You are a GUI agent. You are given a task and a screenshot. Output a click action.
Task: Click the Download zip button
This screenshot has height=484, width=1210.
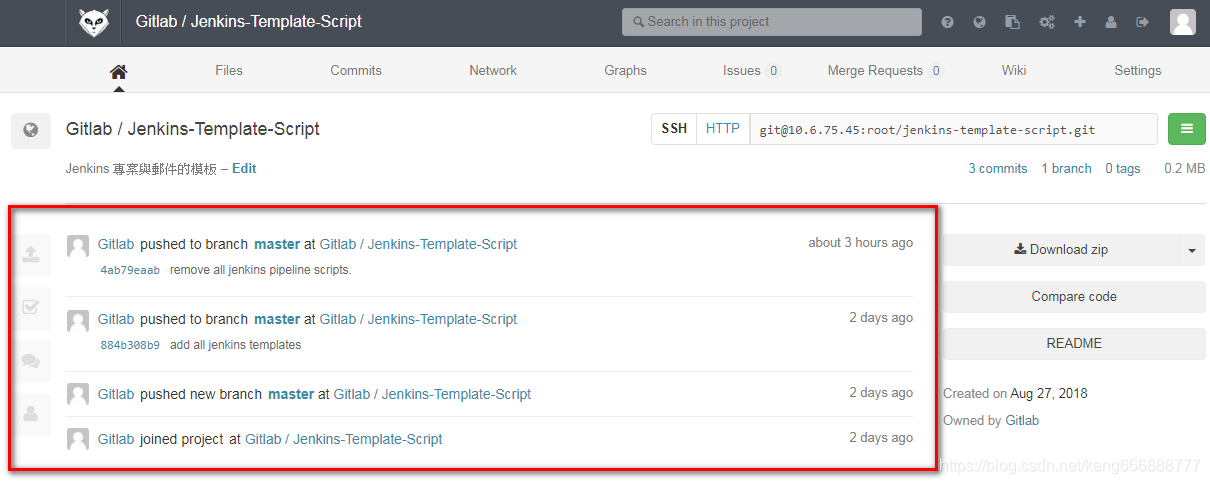[1061, 250]
